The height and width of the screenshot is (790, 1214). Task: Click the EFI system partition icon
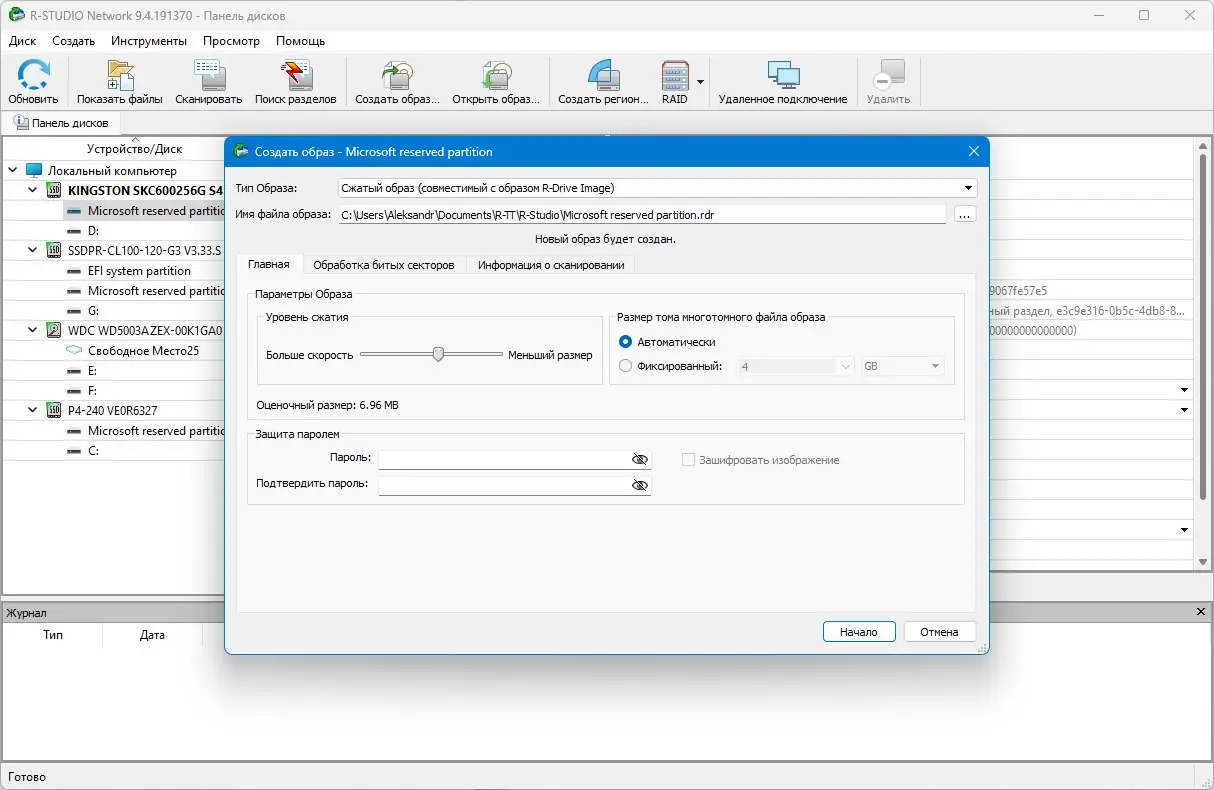74,271
